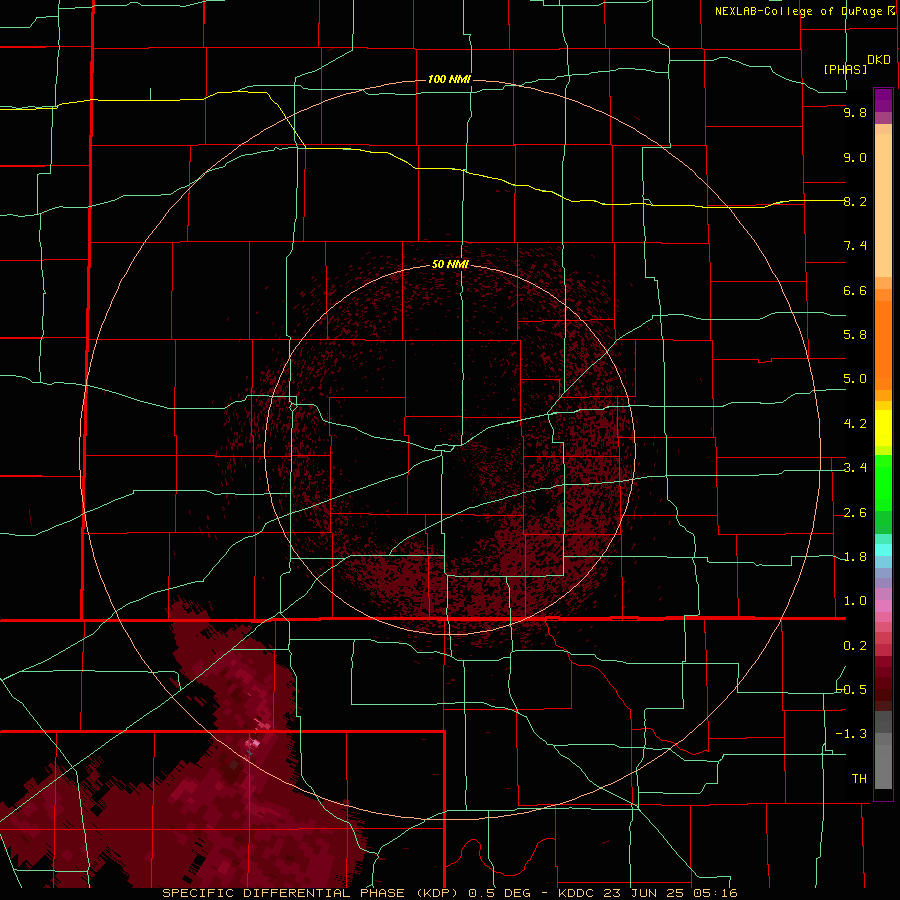900x900 pixels.
Task: Click the 3.4 scale value
Action: (x=855, y=468)
